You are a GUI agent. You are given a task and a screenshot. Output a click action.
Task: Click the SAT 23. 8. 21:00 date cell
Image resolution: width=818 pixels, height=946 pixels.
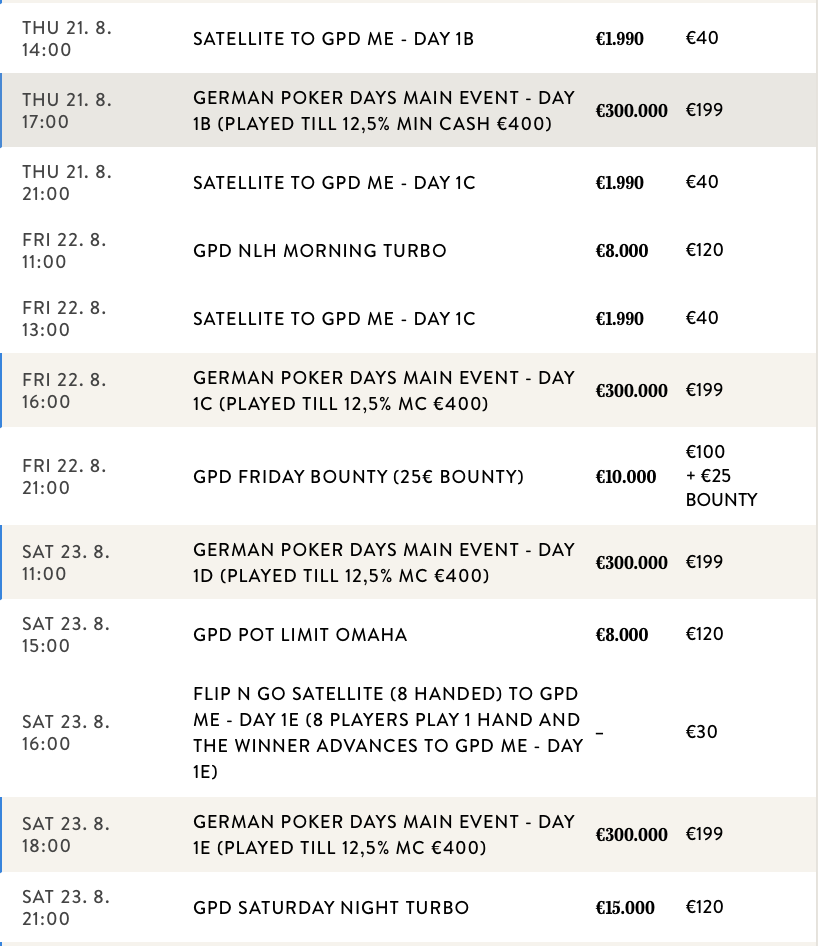coord(66,908)
